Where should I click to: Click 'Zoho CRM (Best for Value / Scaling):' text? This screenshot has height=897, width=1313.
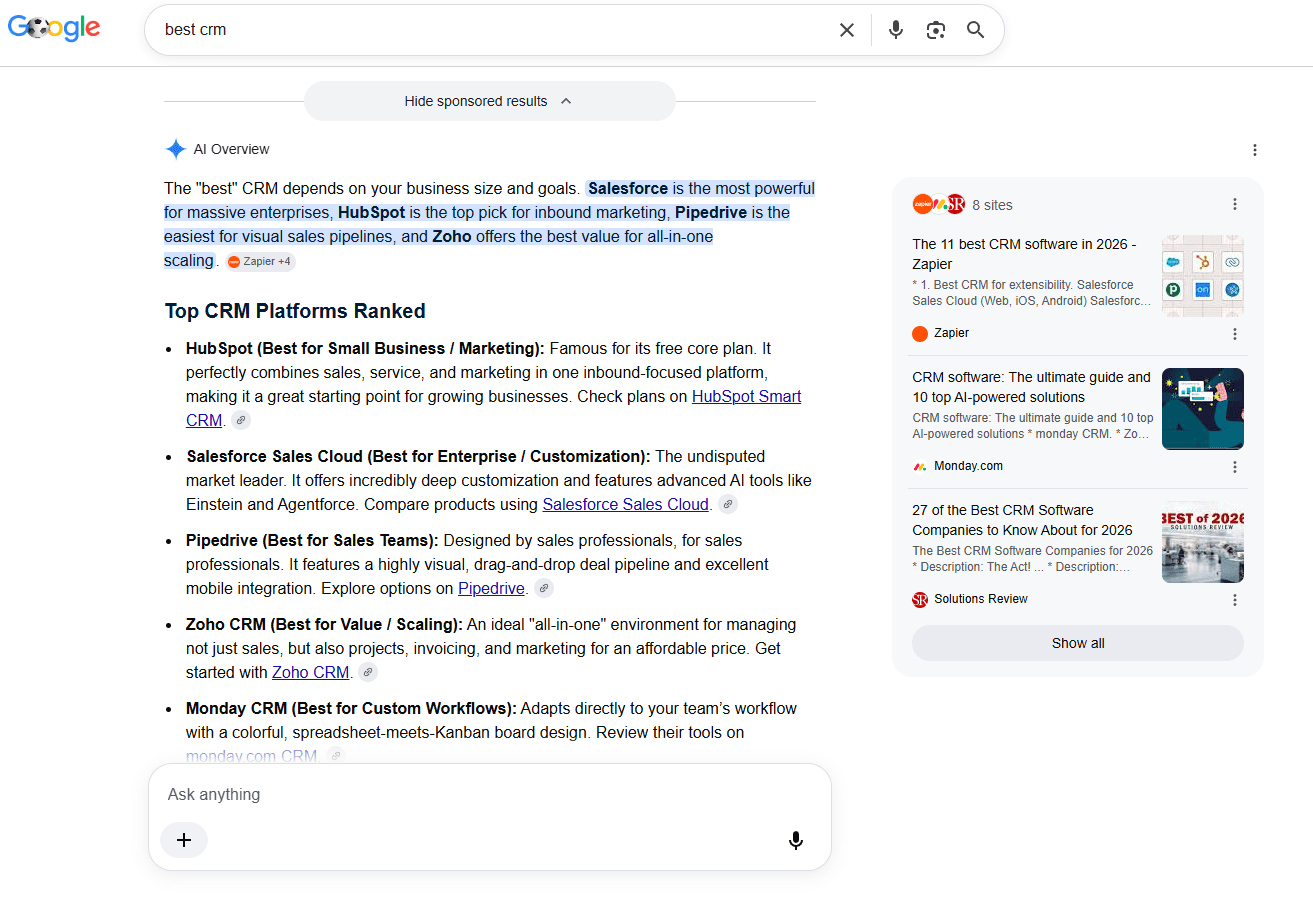tap(324, 624)
